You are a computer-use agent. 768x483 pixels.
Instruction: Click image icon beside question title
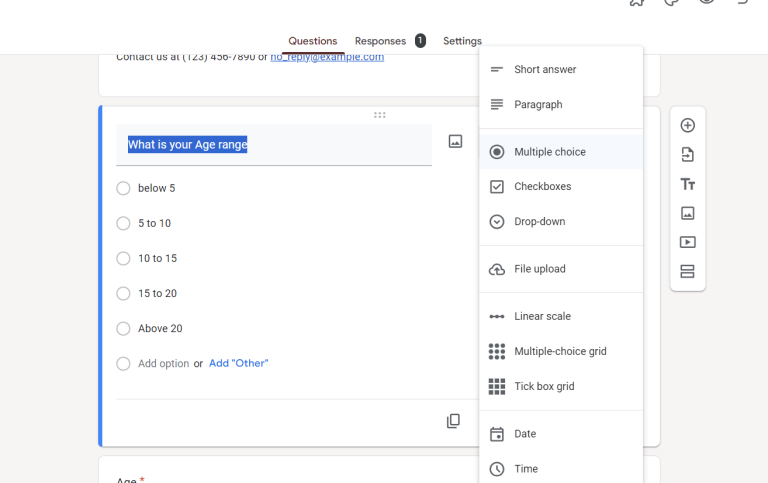tap(455, 142)
